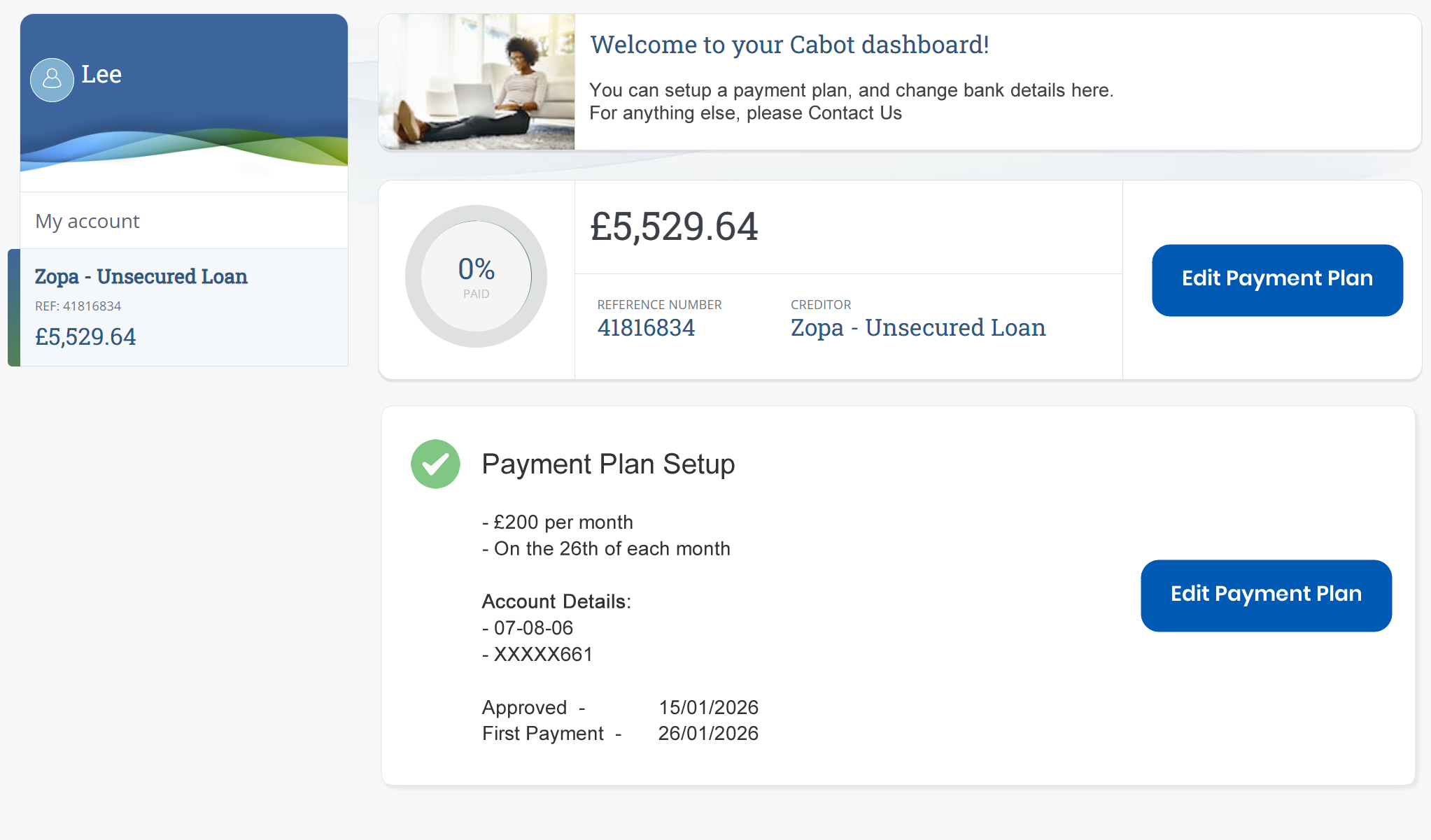This screenshot has width=1431, height=840.
Task: Click the green checkmark success icon
Action: click(x=435, y=464)
